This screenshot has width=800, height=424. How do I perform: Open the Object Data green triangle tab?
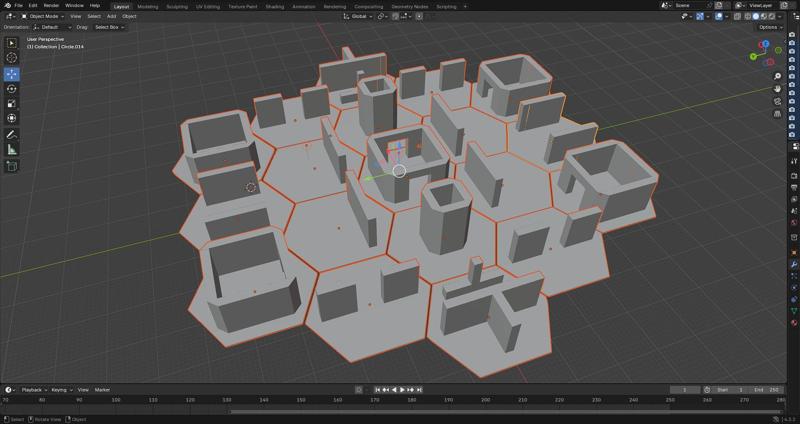click(x=794, y=311)
